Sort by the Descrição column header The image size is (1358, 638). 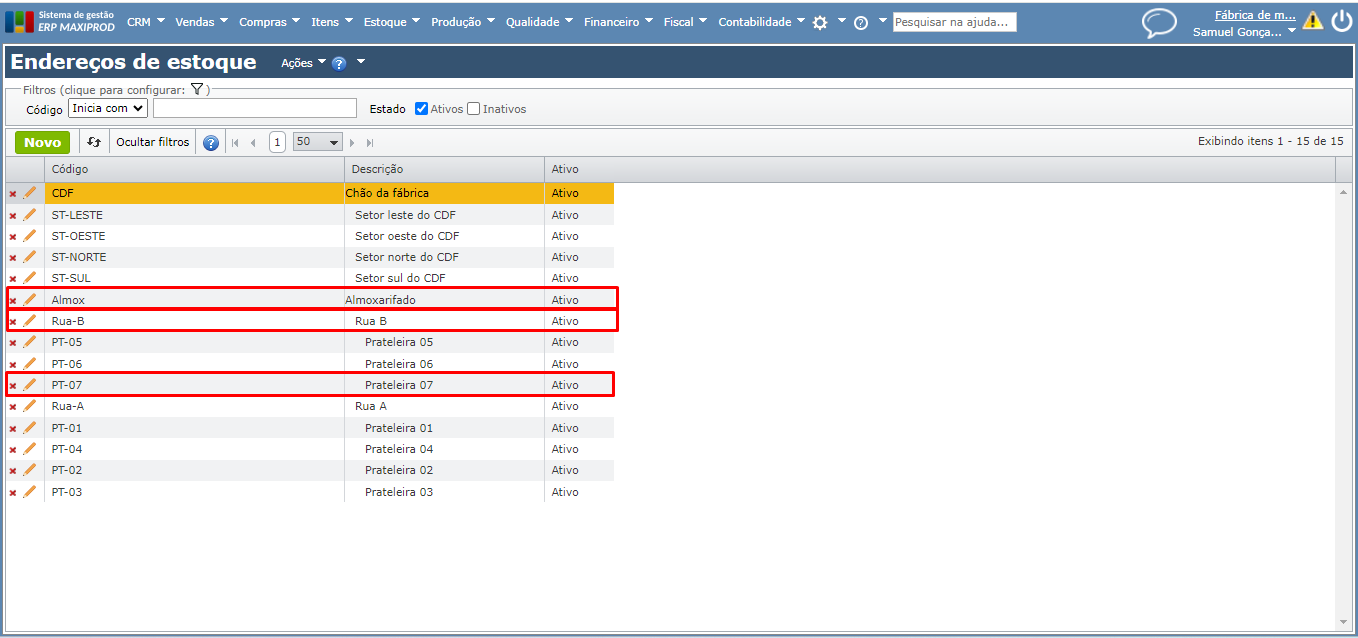tap(378, 169)
